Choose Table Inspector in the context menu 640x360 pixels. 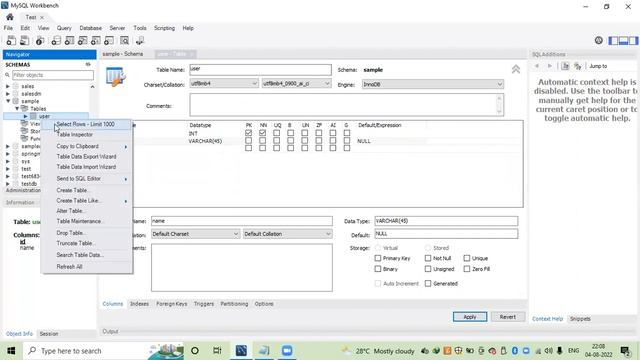[x=88, y=134]
